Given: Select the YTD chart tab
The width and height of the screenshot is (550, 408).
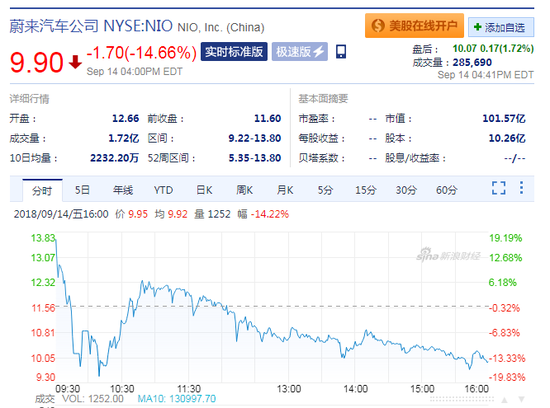Looking at the screenshot, I should (x=163, y=190).
